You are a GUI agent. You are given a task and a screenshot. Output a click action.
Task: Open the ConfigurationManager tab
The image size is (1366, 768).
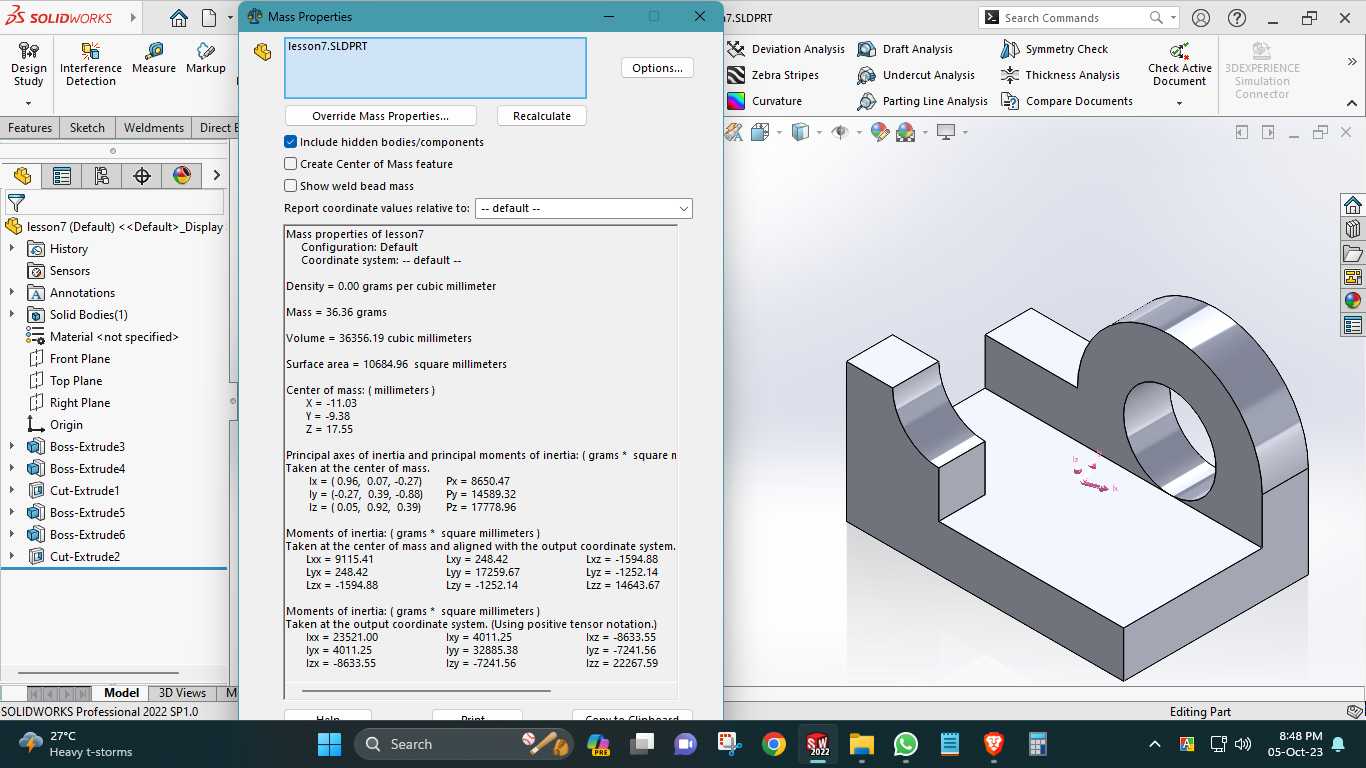102,176
